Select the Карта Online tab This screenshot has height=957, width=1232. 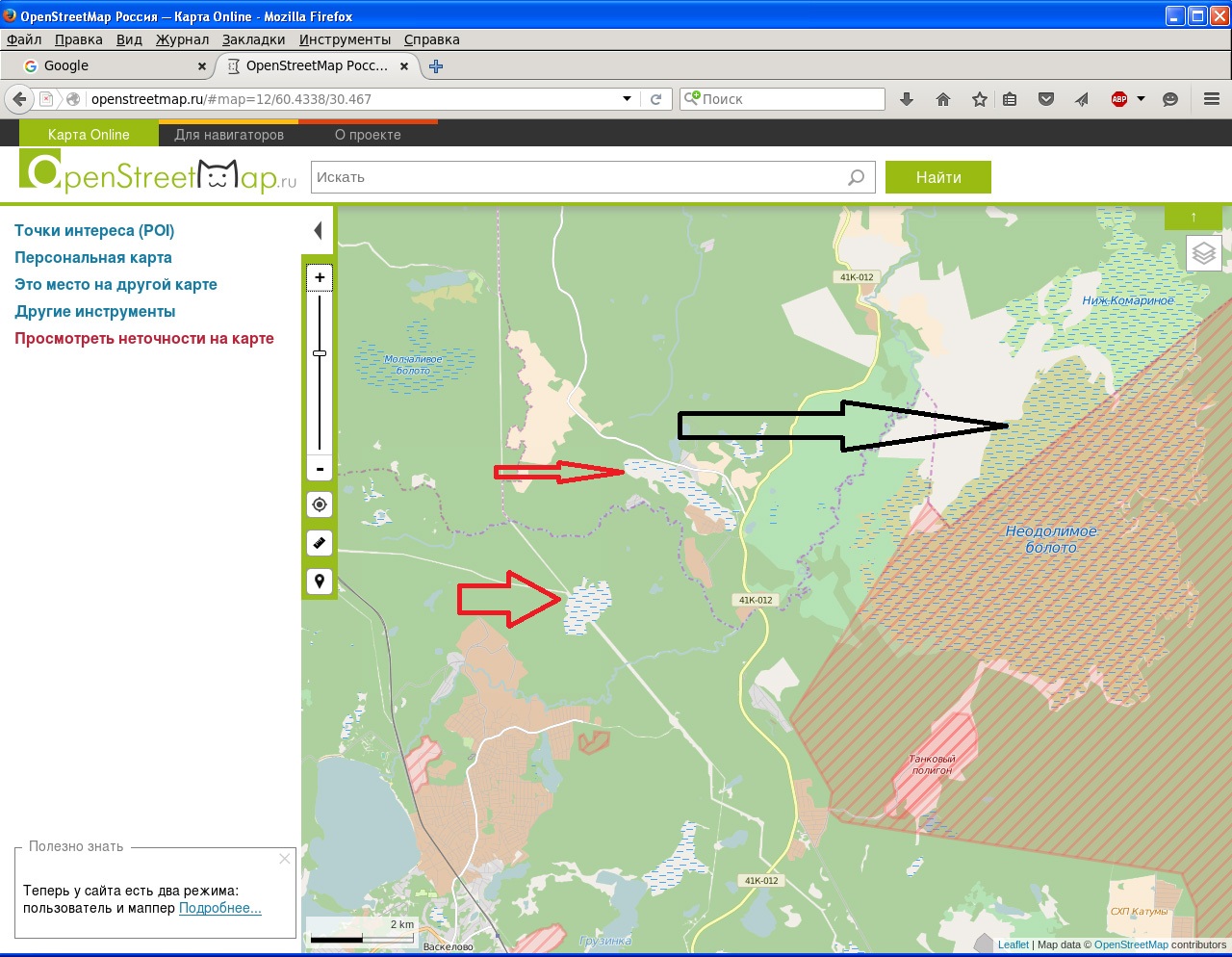(89, 134)
